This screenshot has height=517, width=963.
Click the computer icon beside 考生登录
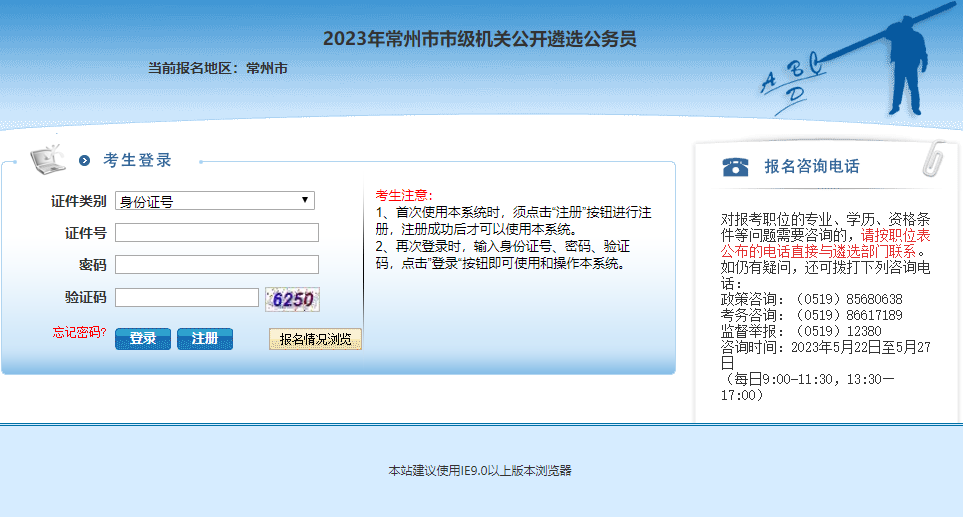tap(47, 158)
